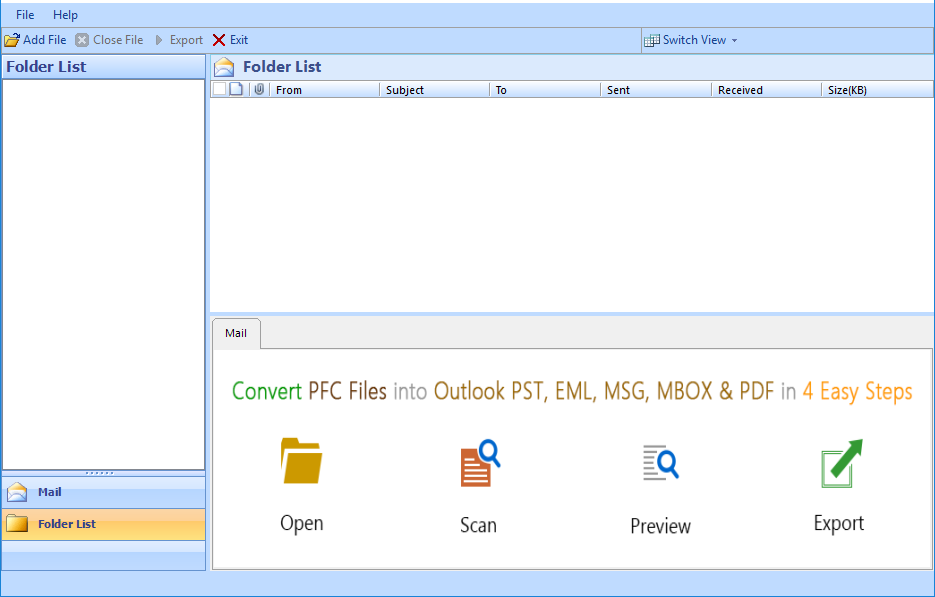Sort by the Sent column header
The width and height of the screenshot is (935, 597).
(655, 90)
